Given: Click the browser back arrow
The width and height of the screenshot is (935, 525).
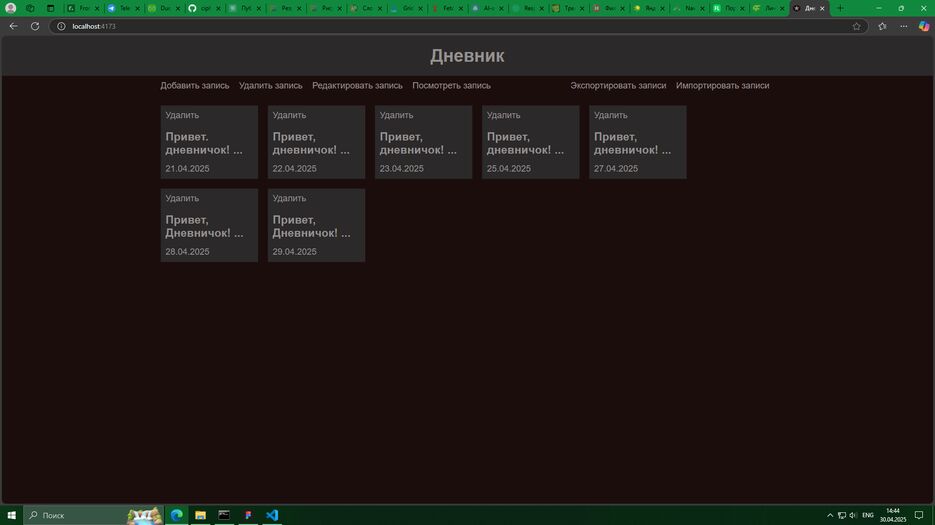Looking at the screenshot, I should tap(13, 26).
